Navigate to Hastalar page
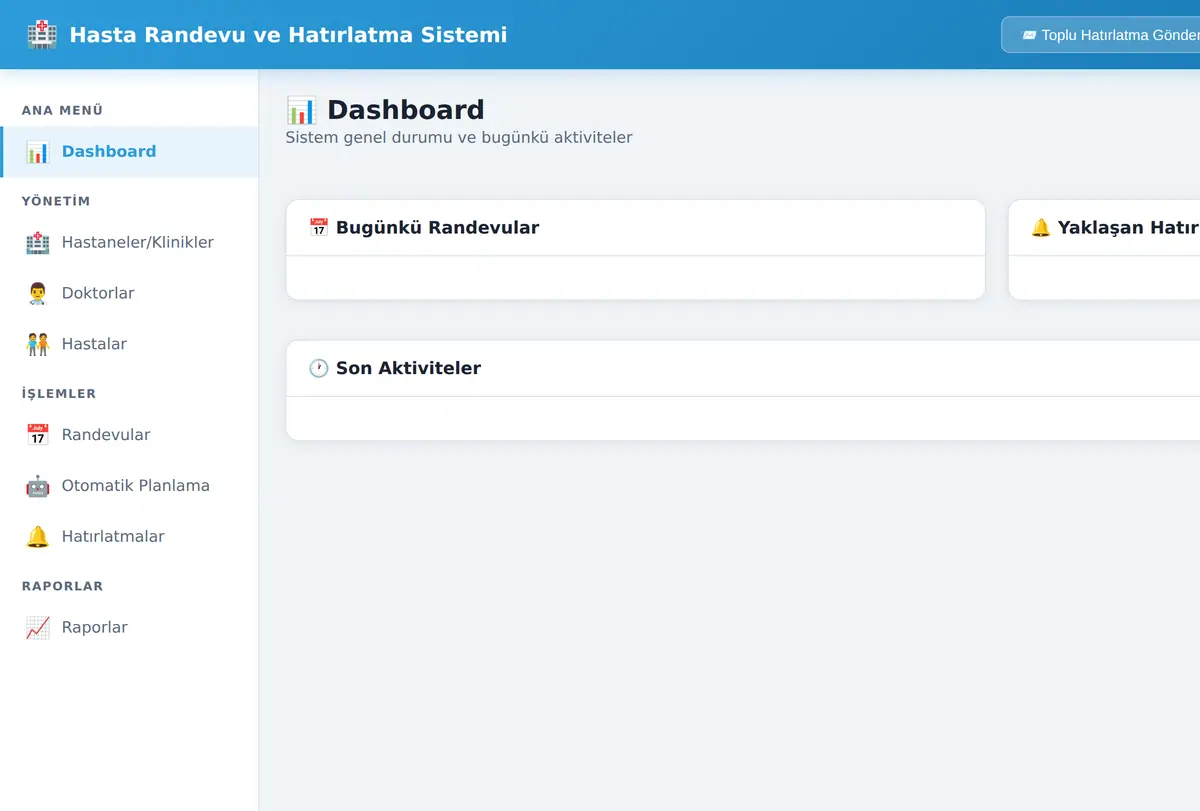This screenshot has width=1200, height=811. 129,345
